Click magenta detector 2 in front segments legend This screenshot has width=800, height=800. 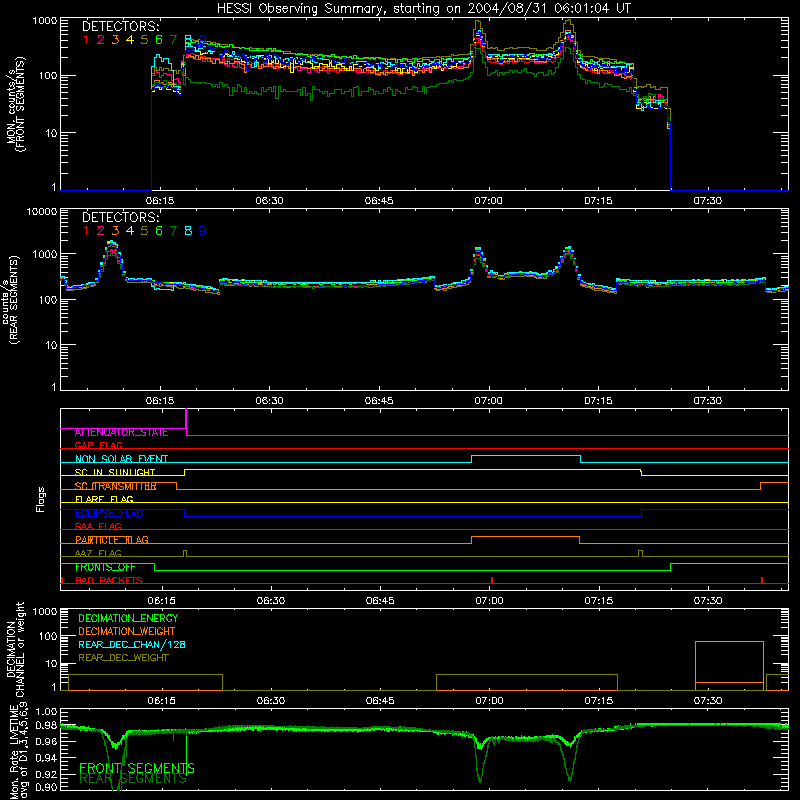(101, 40)
